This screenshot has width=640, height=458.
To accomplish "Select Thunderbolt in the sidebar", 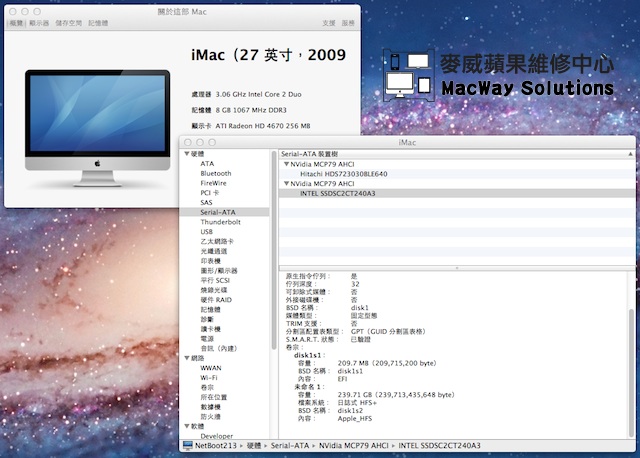I will 220,222.
